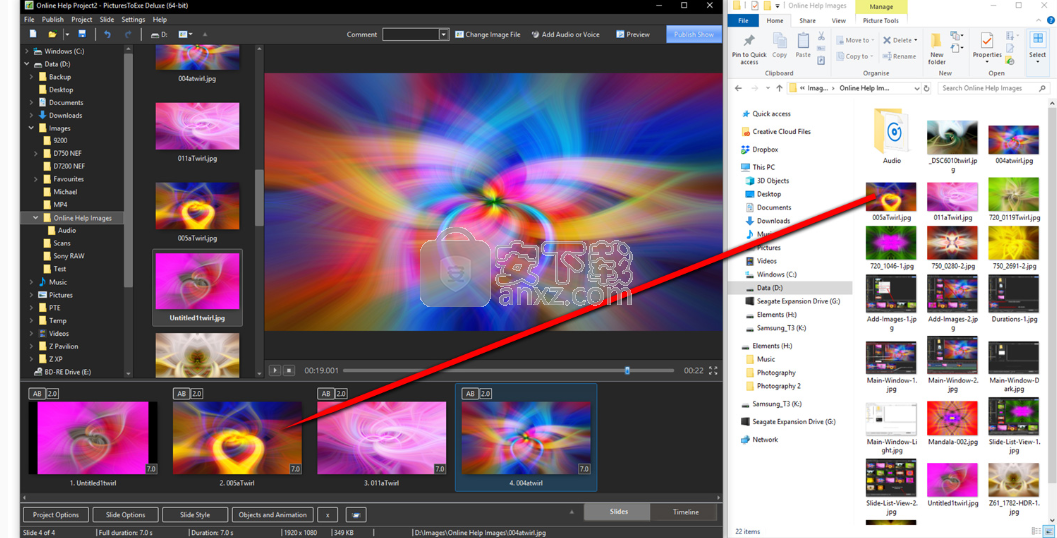
Task: Open Project Options
Action: tap(56, 514)
